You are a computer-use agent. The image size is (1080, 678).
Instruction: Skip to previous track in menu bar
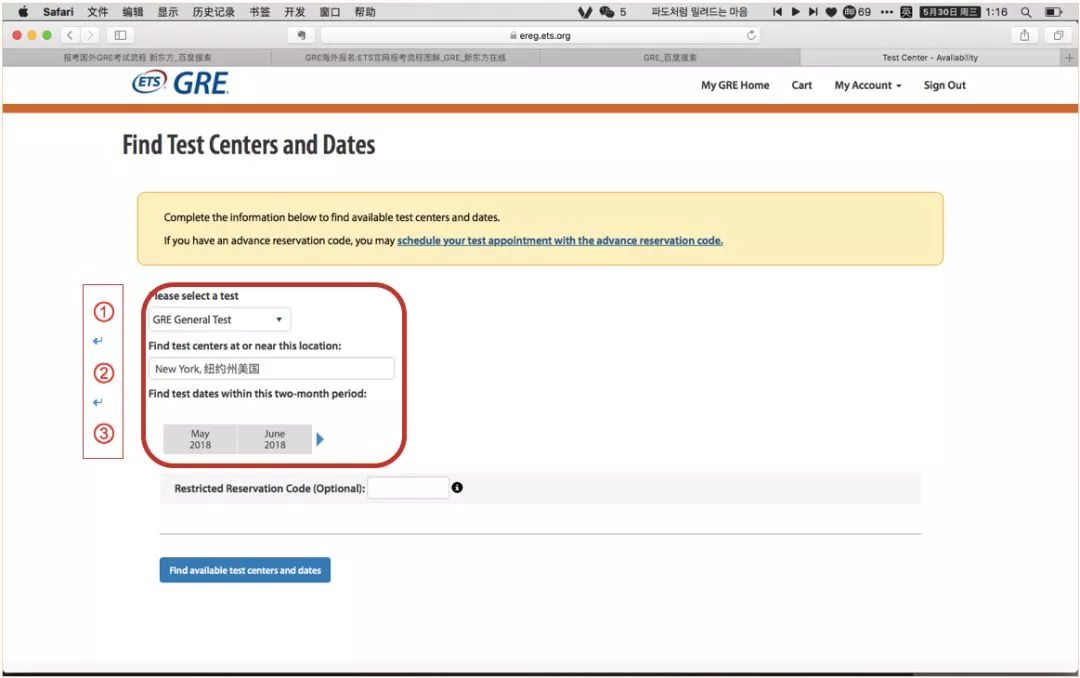click(777, 12)
